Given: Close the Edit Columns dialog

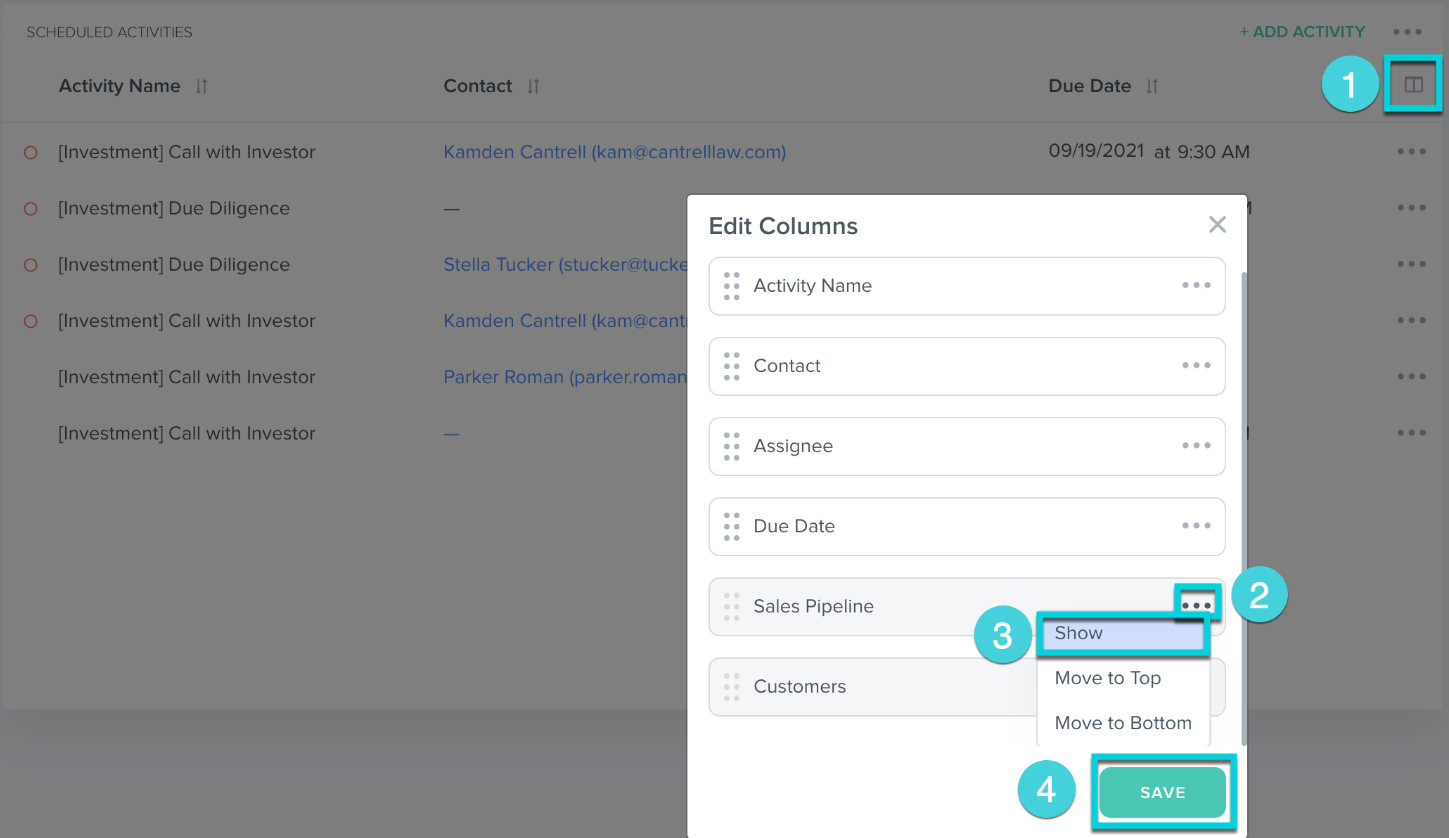Looking at the screenshot, I should click(x=1217, y=225).
